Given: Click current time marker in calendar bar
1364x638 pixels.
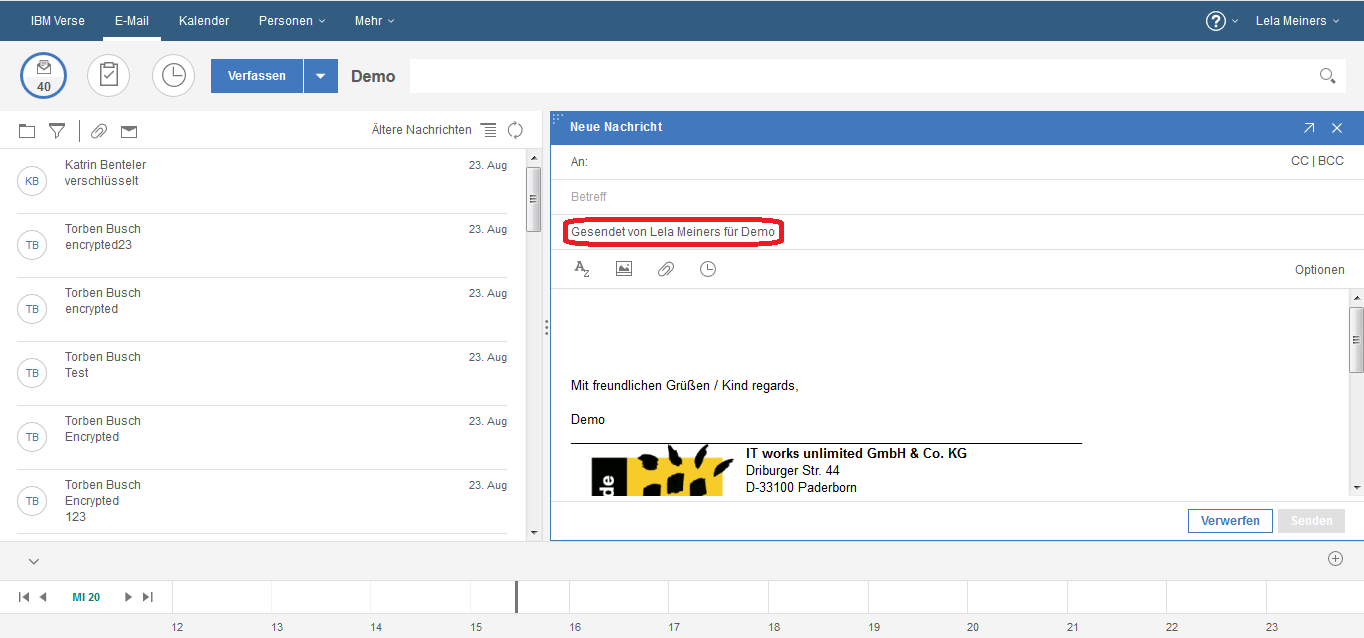Looking at the screenshot, I should point(516,597).
